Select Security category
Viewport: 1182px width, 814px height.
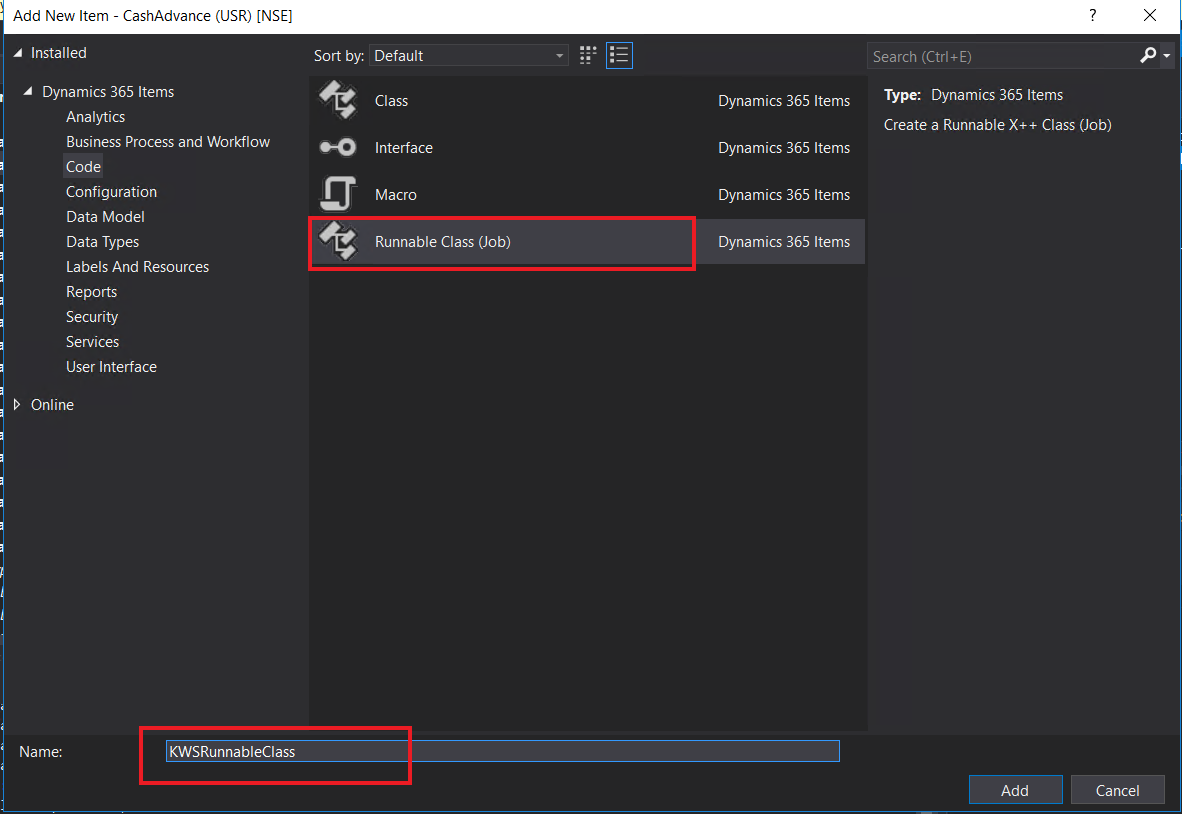[92, 317]
